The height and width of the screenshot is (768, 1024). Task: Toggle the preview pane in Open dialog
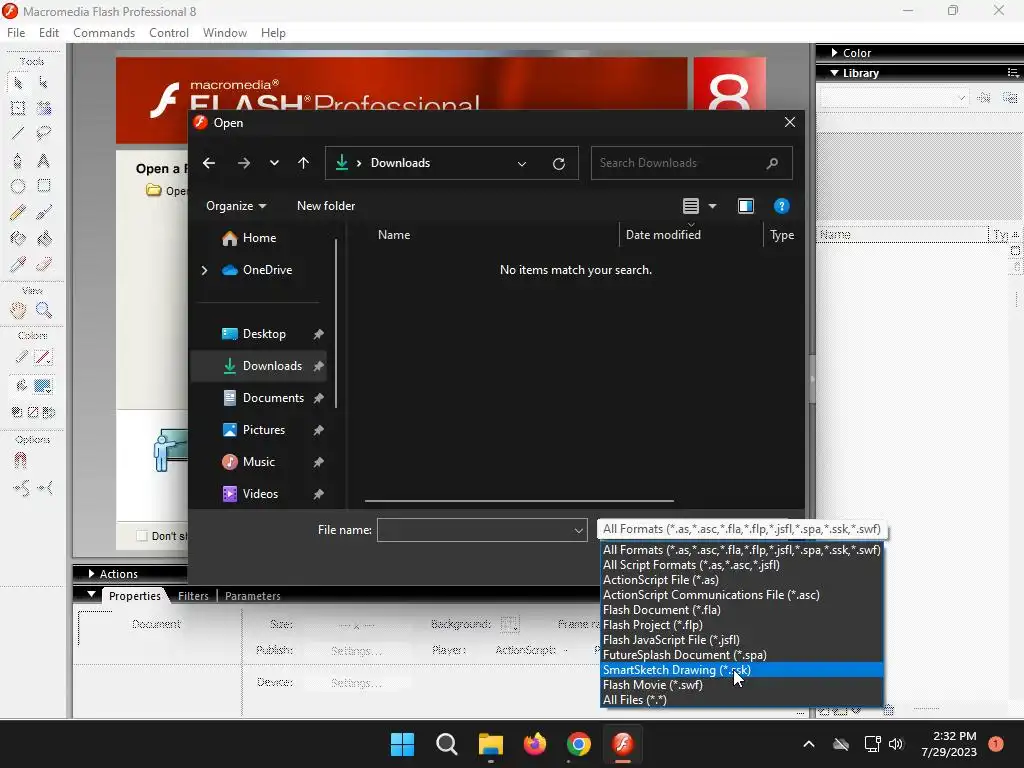(x=746, y=206)
